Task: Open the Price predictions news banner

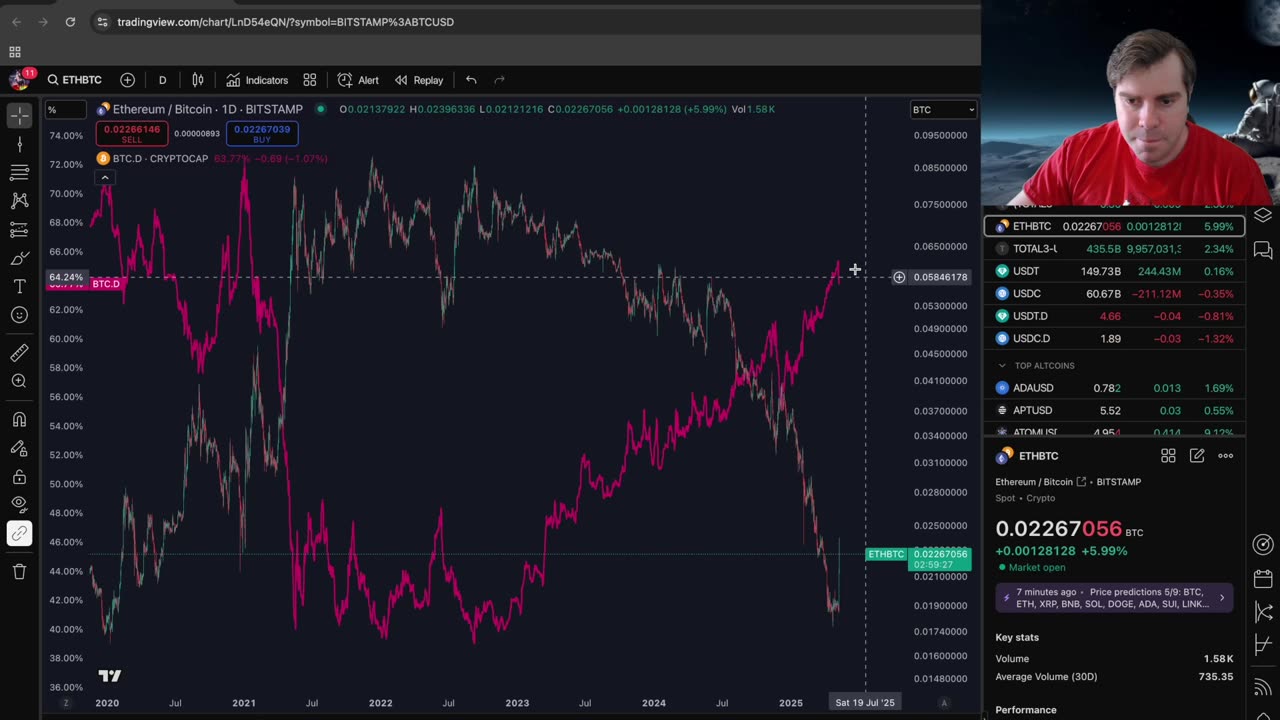Action: 1114,598
